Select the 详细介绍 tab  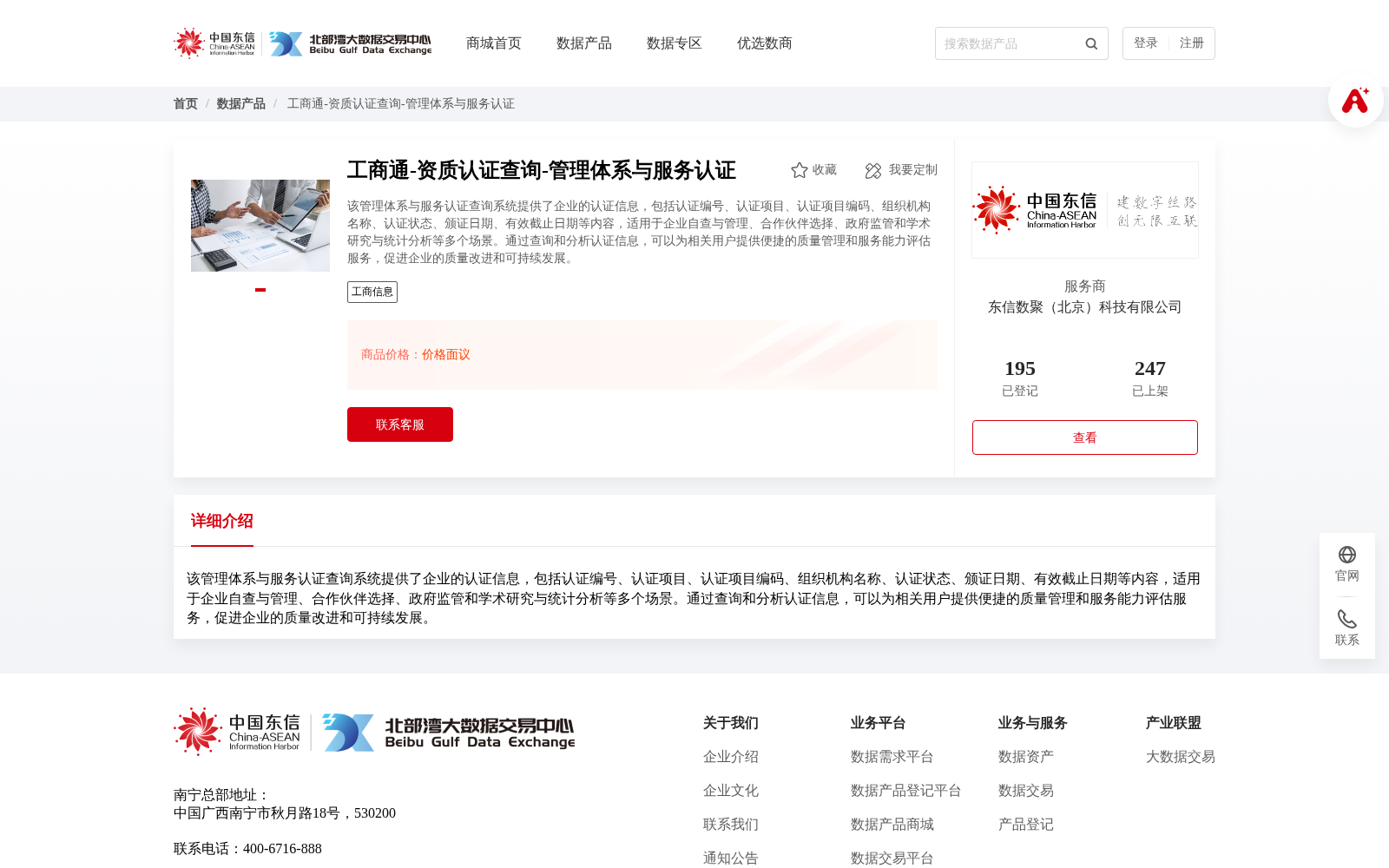(222, 521)
